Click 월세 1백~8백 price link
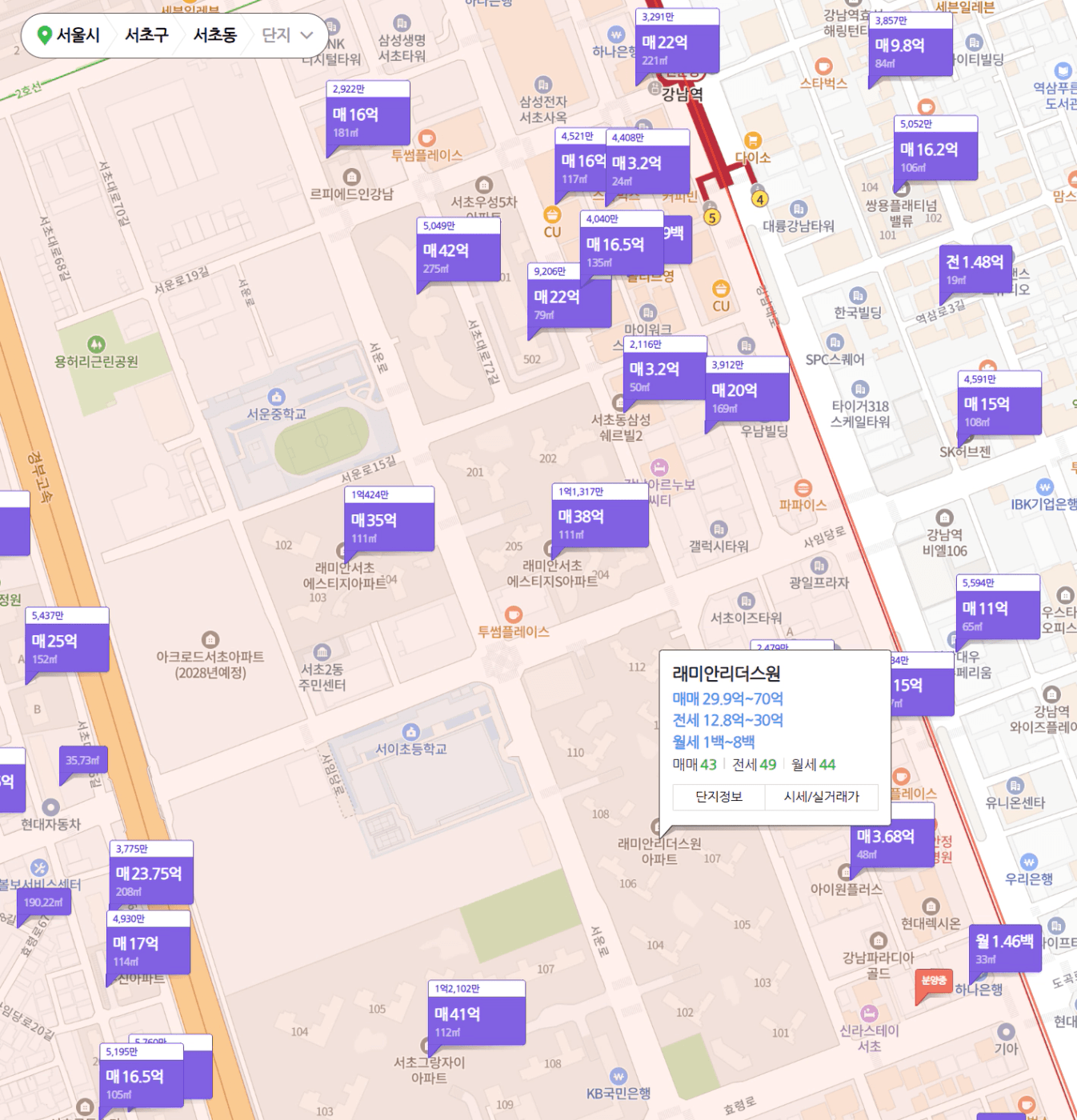This screenshot has width=1077, height=1120. click(x=713, y=742)
